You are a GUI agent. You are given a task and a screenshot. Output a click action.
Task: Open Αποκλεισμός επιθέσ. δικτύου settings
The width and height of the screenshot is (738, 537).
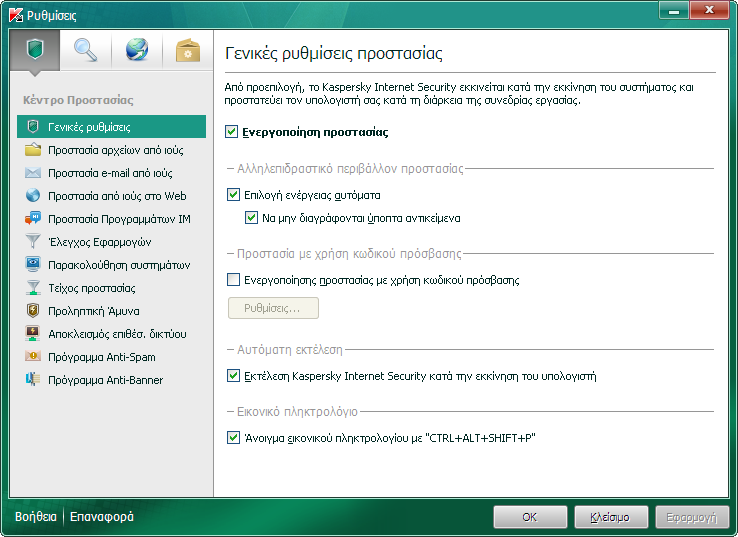[x=112, y=334]
